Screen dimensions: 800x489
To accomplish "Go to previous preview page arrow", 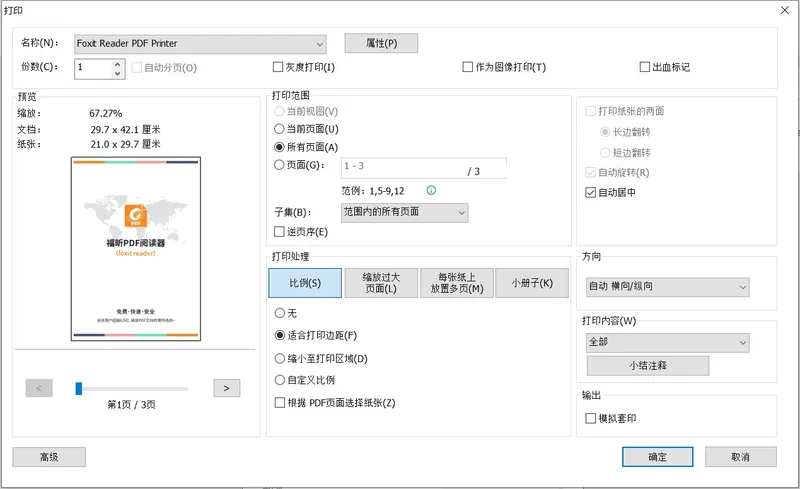I will click(x=39, y=388).
